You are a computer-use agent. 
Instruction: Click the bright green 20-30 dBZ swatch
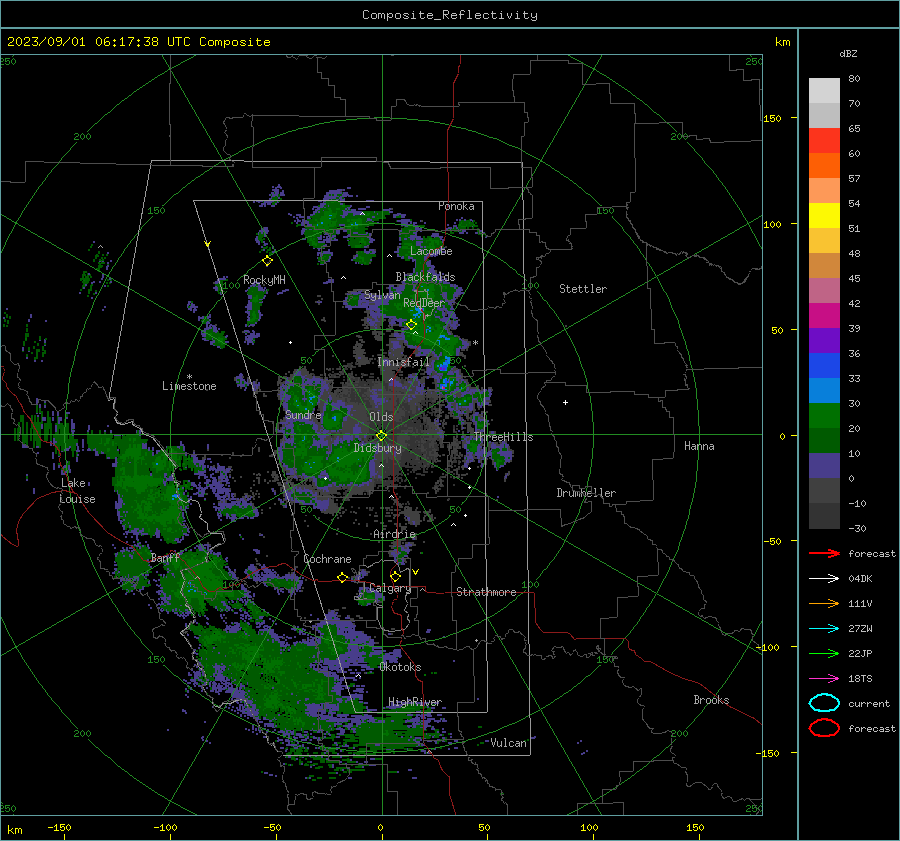[x=824, y=416]
